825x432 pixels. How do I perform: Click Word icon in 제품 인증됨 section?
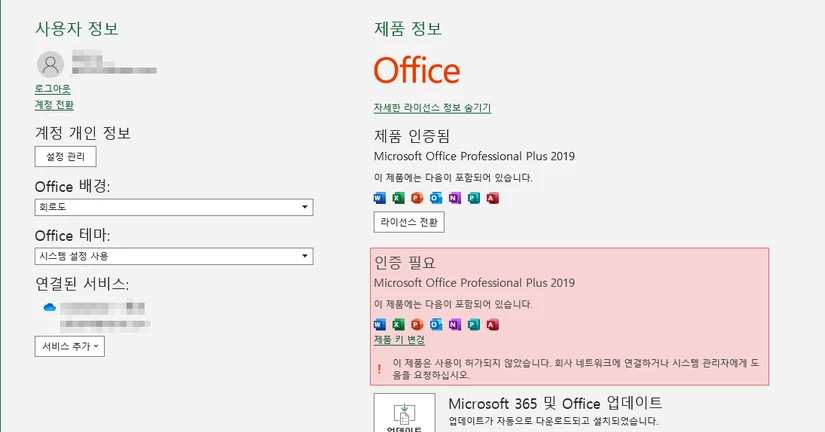click(379, 198)
